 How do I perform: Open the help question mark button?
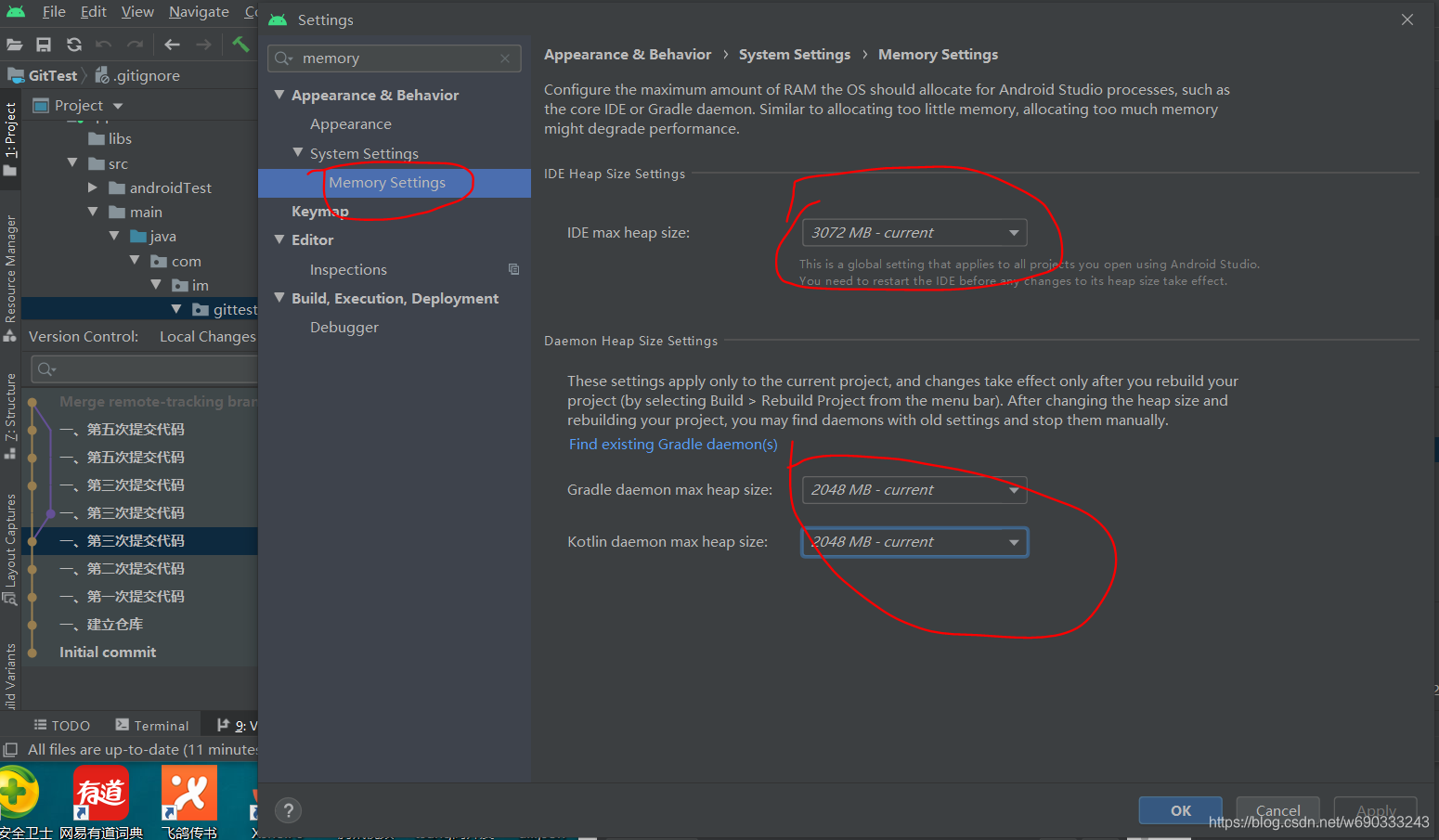click(x=289, y=810)
